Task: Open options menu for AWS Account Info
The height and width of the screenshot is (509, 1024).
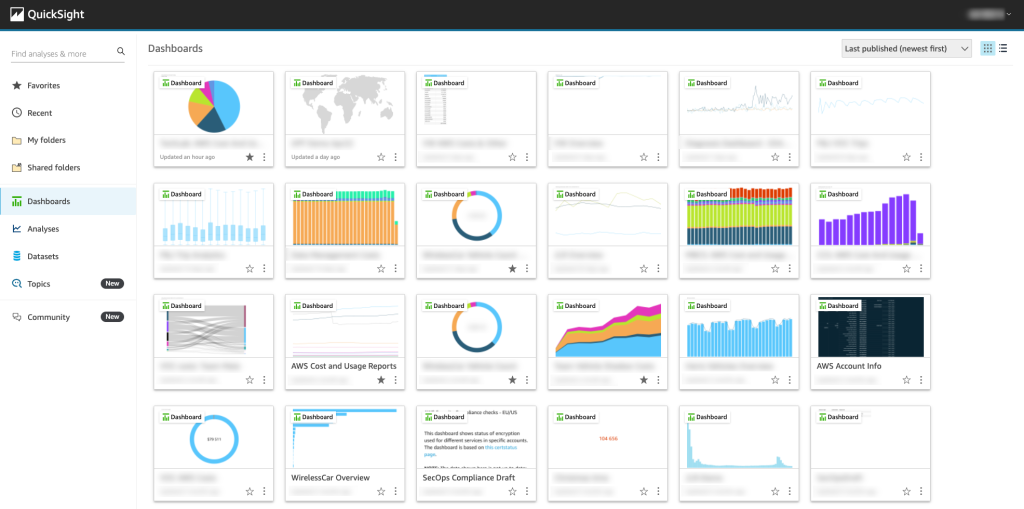Action: coord(921,380)
